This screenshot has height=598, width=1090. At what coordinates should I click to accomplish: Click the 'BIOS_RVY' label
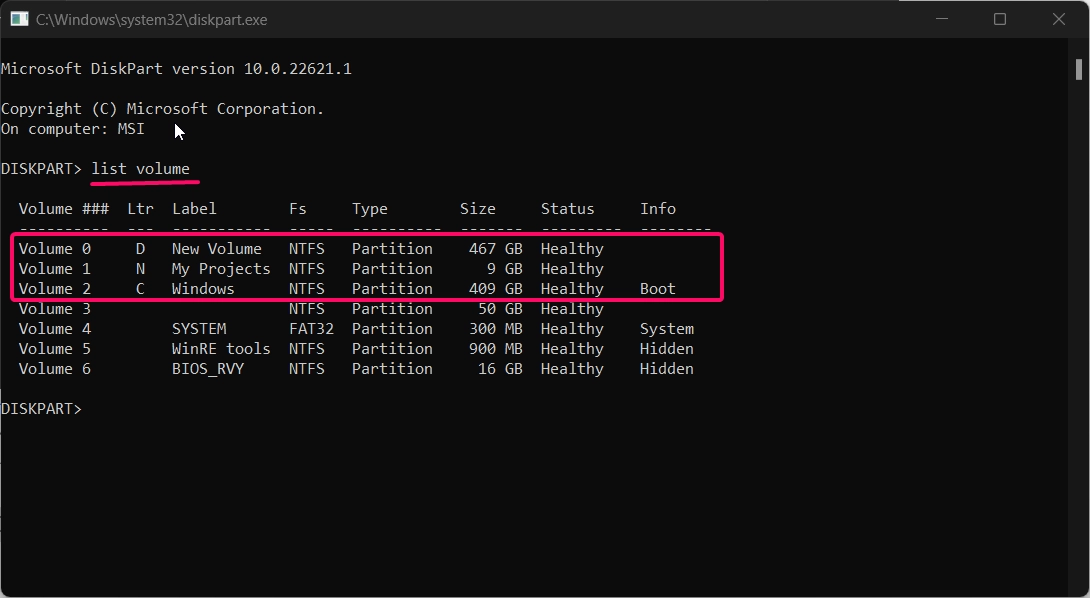pyautogui.click(x=208, y=369)
